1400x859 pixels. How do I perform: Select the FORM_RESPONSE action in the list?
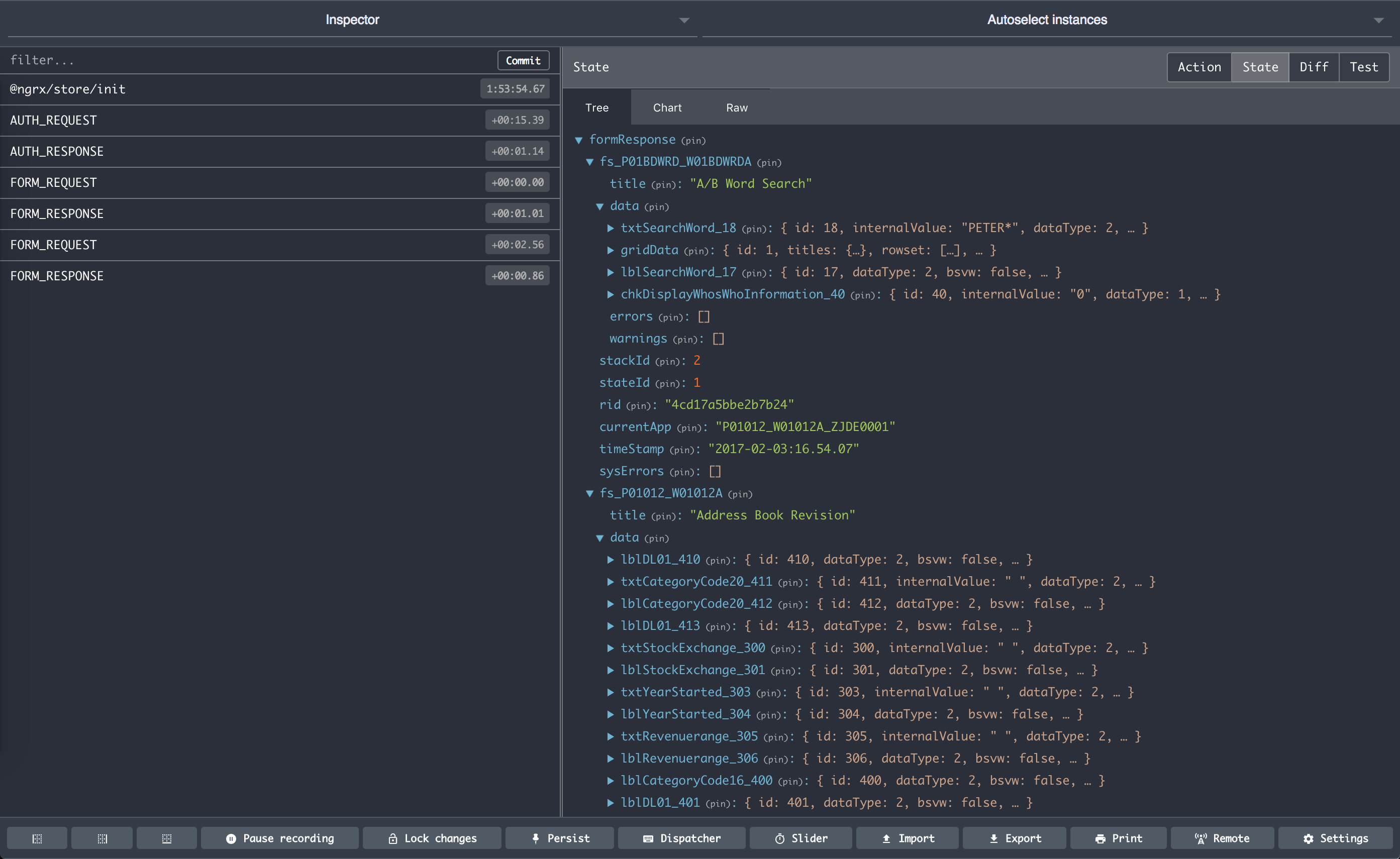click(x=227, y=213)
